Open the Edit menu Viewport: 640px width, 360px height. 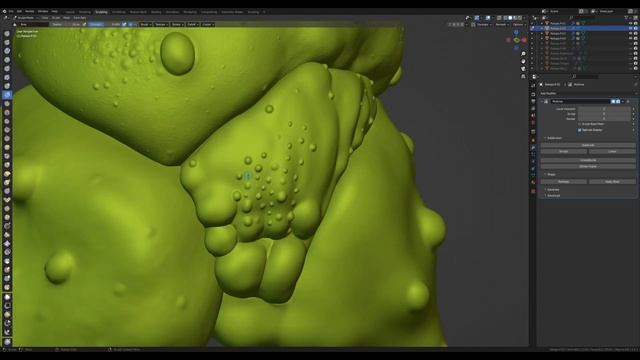[x=19, y=11]
